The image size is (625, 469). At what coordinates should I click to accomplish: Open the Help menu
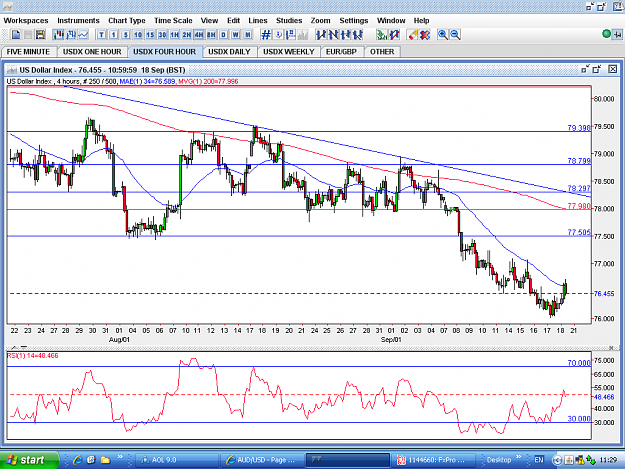pos(421,21)
